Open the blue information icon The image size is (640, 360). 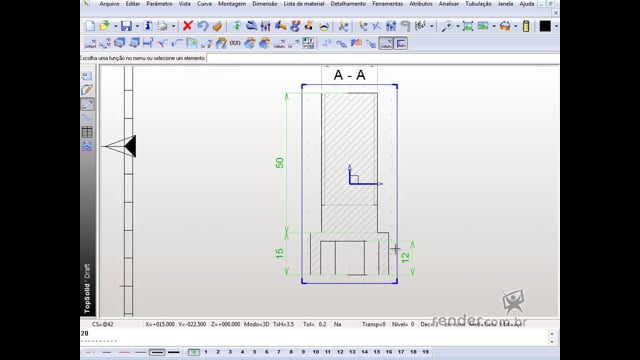(148, 26)
